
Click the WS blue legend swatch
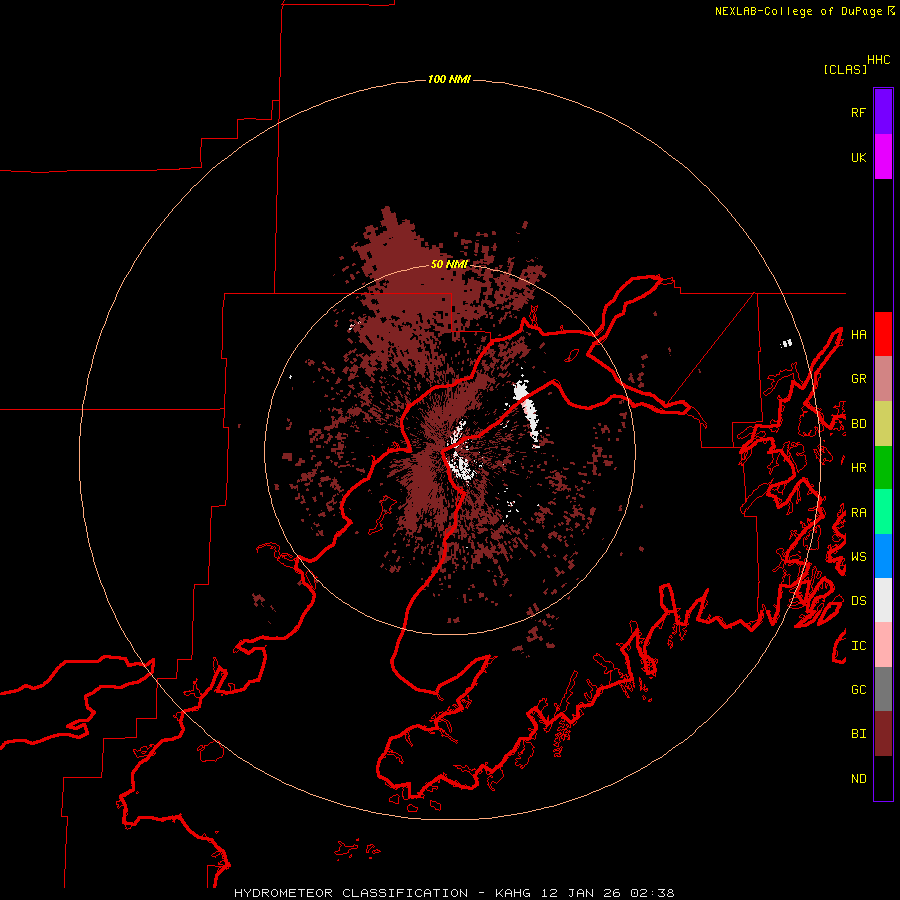point(883,556)
